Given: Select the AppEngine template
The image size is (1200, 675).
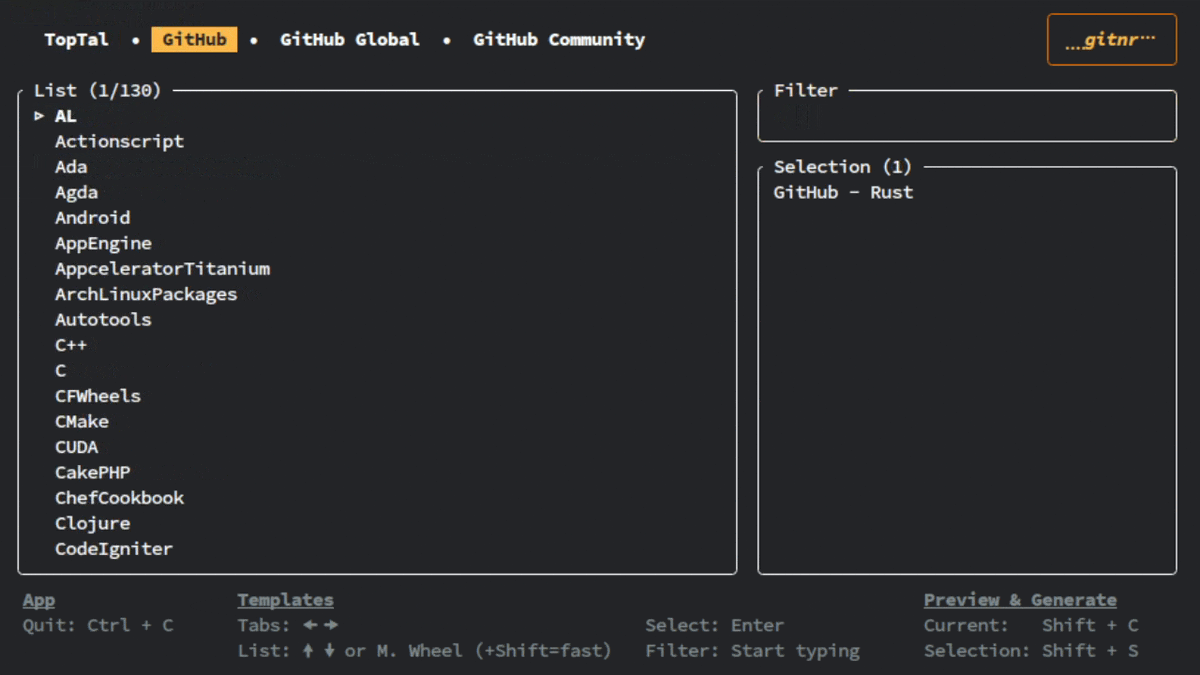Looking at the screenshot, I should coord(103,243).
